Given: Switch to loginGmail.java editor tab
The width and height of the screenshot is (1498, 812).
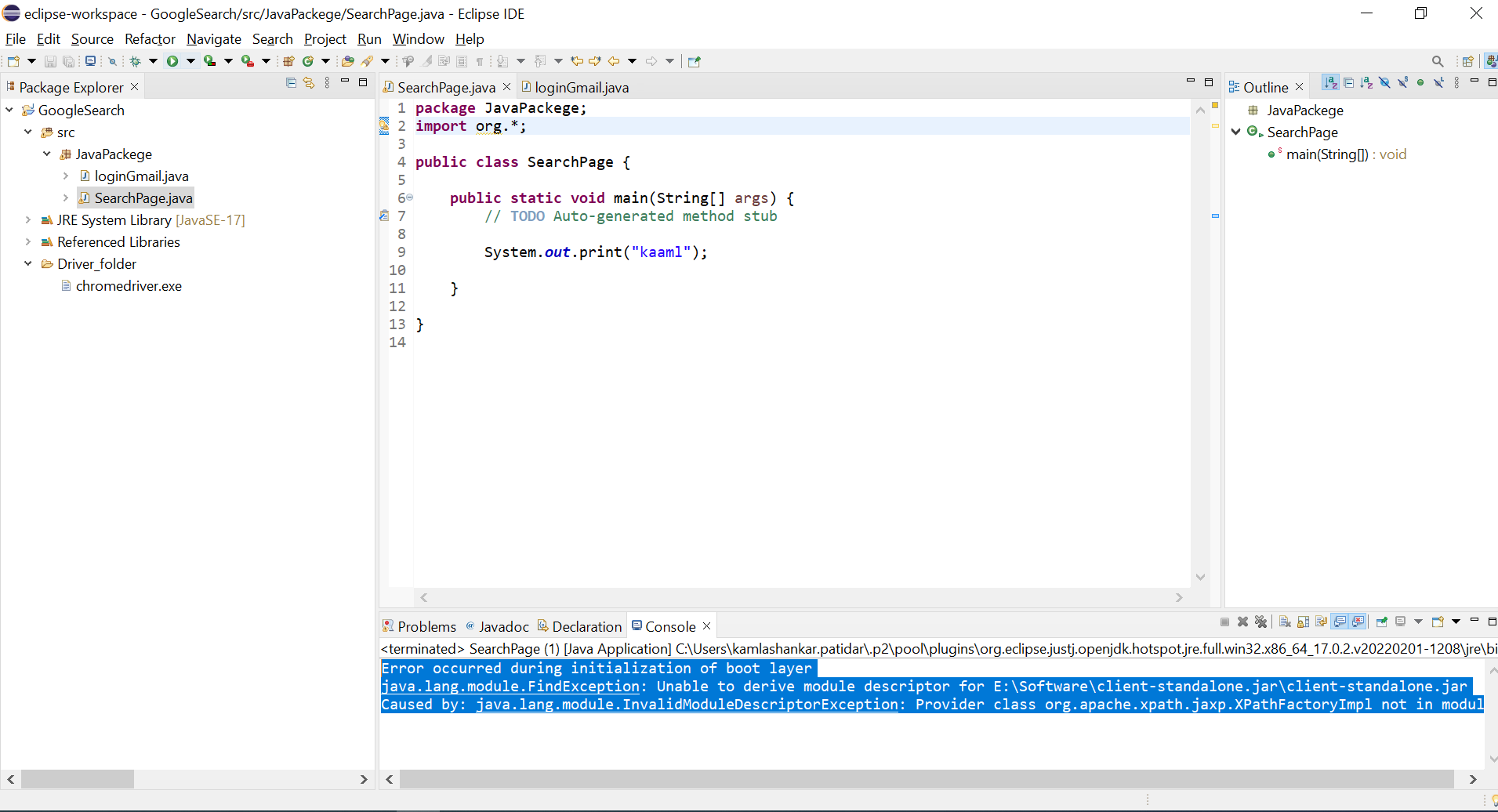Looking at the screenshot, I should click(x=575, y=87).
